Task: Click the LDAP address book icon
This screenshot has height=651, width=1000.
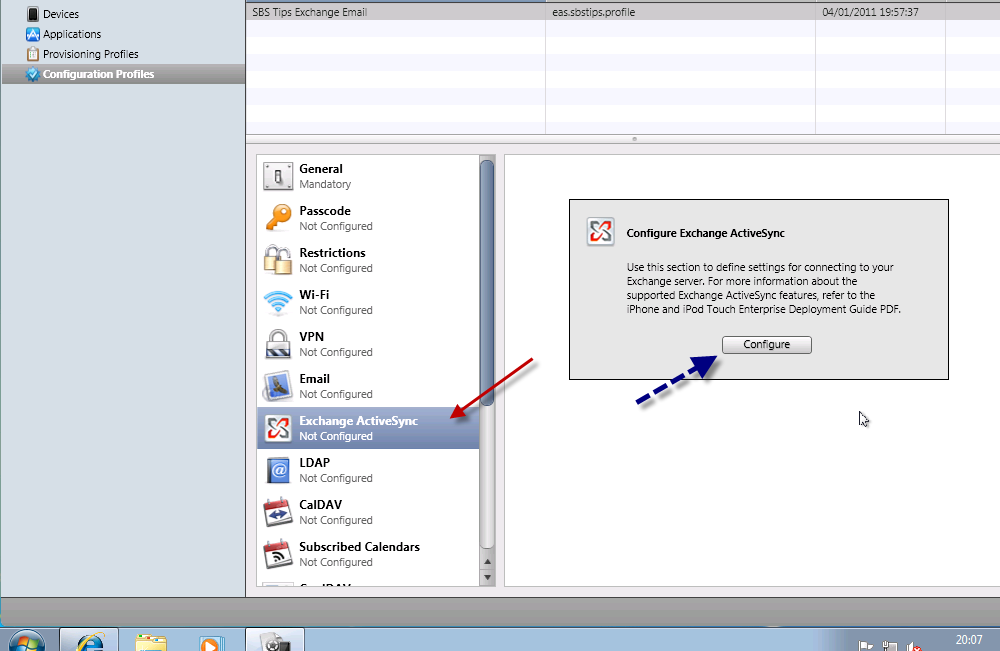Action: pyautogui.click(x=277, y=470)
